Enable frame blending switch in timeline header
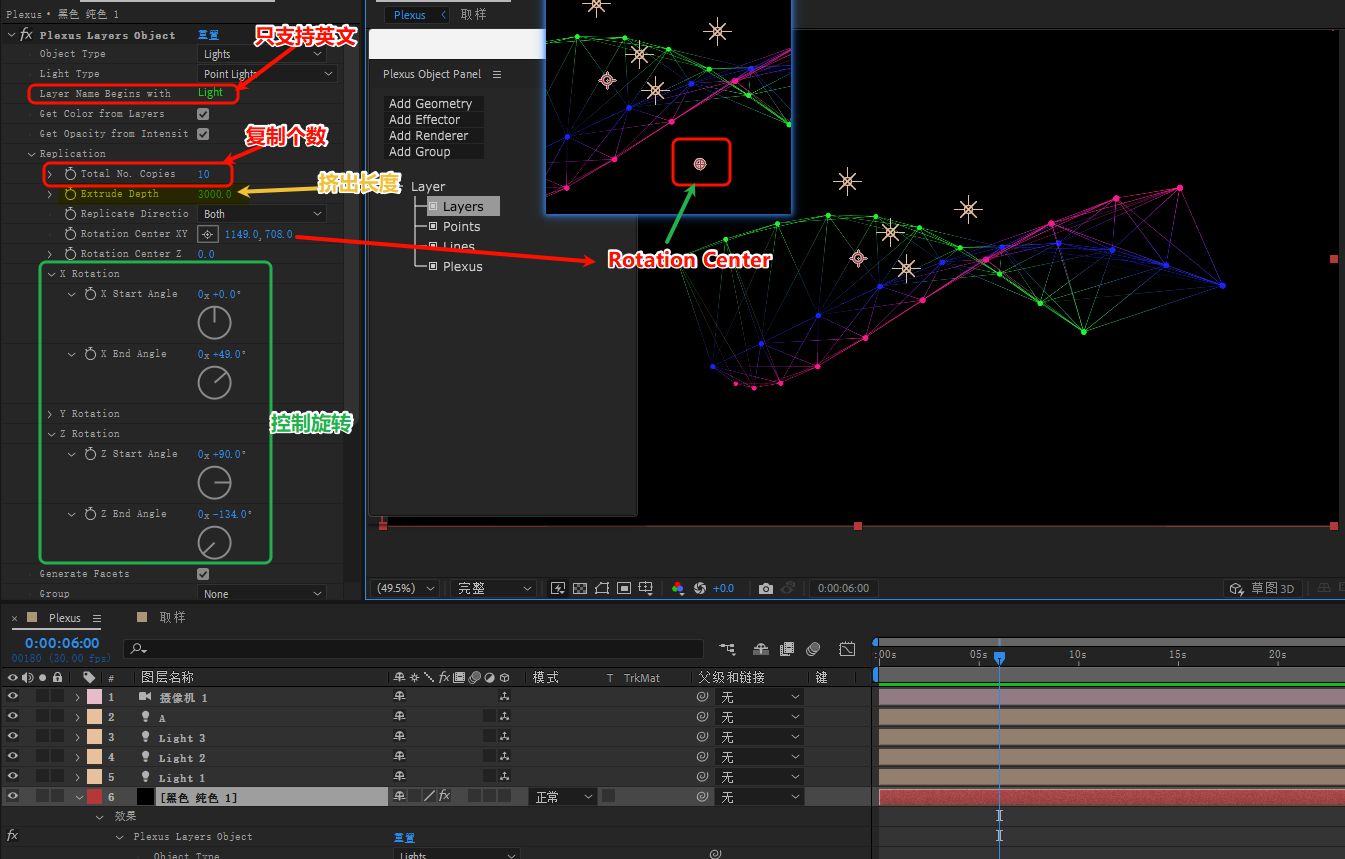 click(787, 649)
